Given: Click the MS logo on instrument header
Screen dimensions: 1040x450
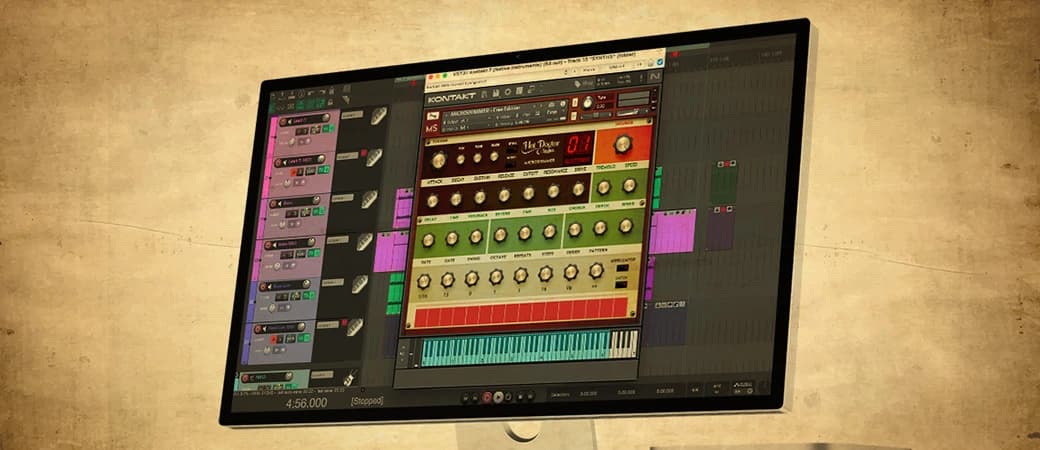Looking at the screenshot, I should coord(432,127).
